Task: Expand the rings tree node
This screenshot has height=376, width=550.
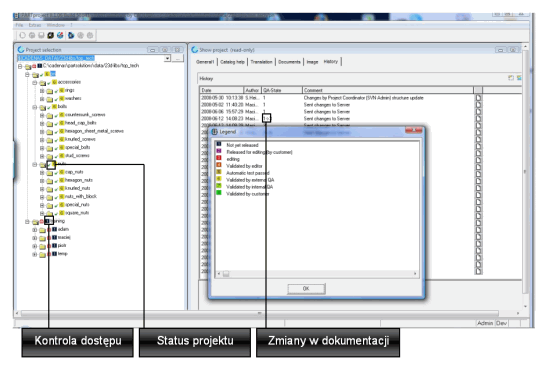Action: pos(42,91)
